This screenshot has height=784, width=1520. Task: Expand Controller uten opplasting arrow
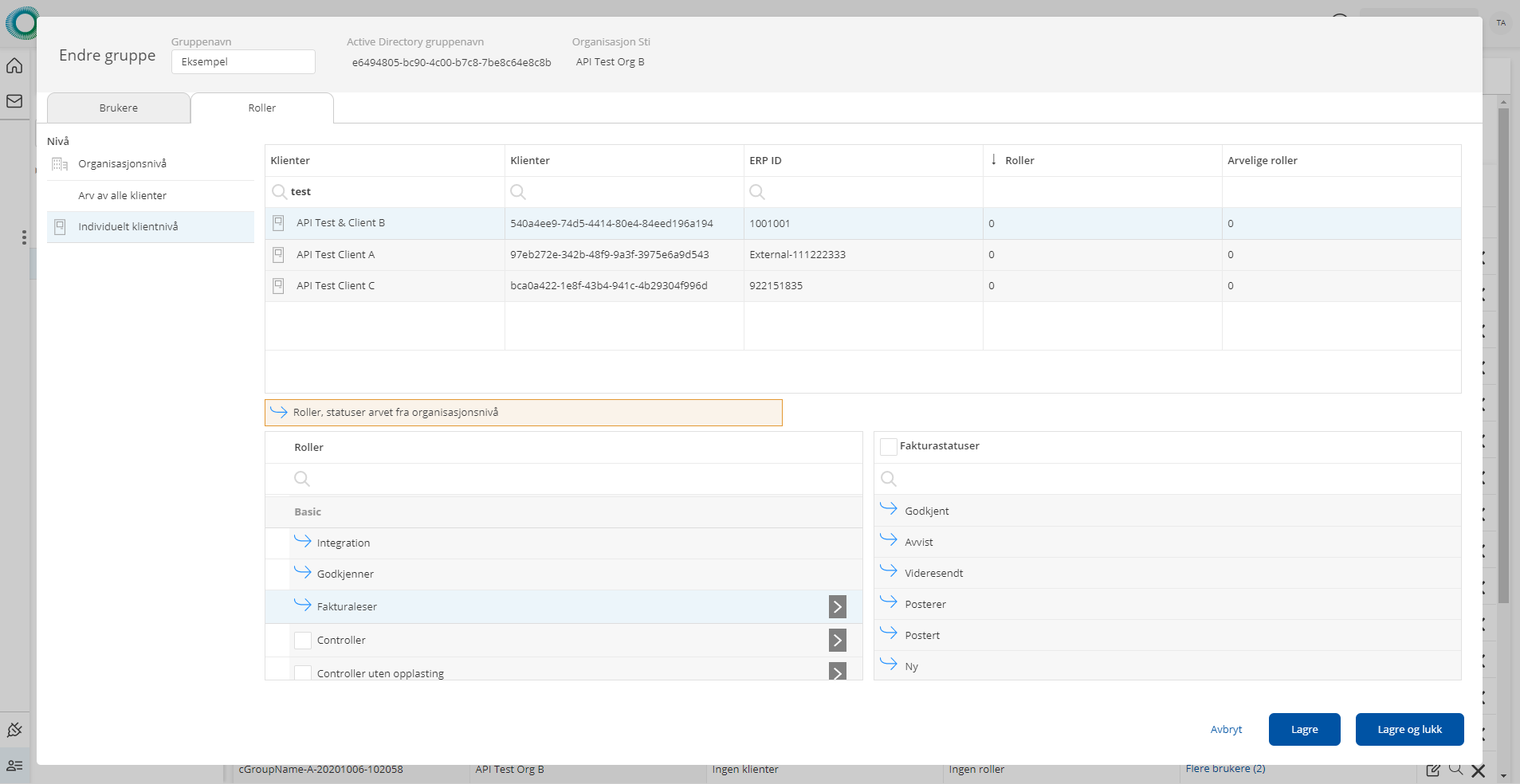pyautogui.click(x=837, y=672)
